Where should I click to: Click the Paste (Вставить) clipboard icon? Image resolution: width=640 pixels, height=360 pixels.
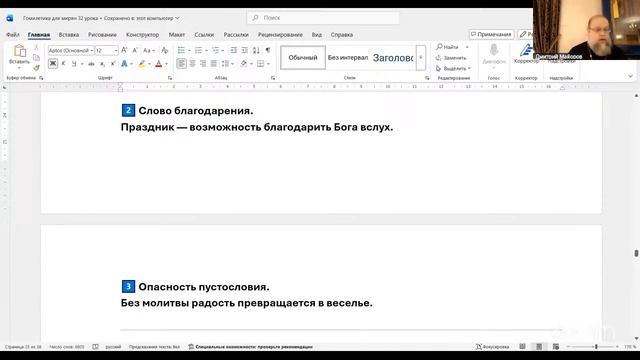click(x=19, y=51)
